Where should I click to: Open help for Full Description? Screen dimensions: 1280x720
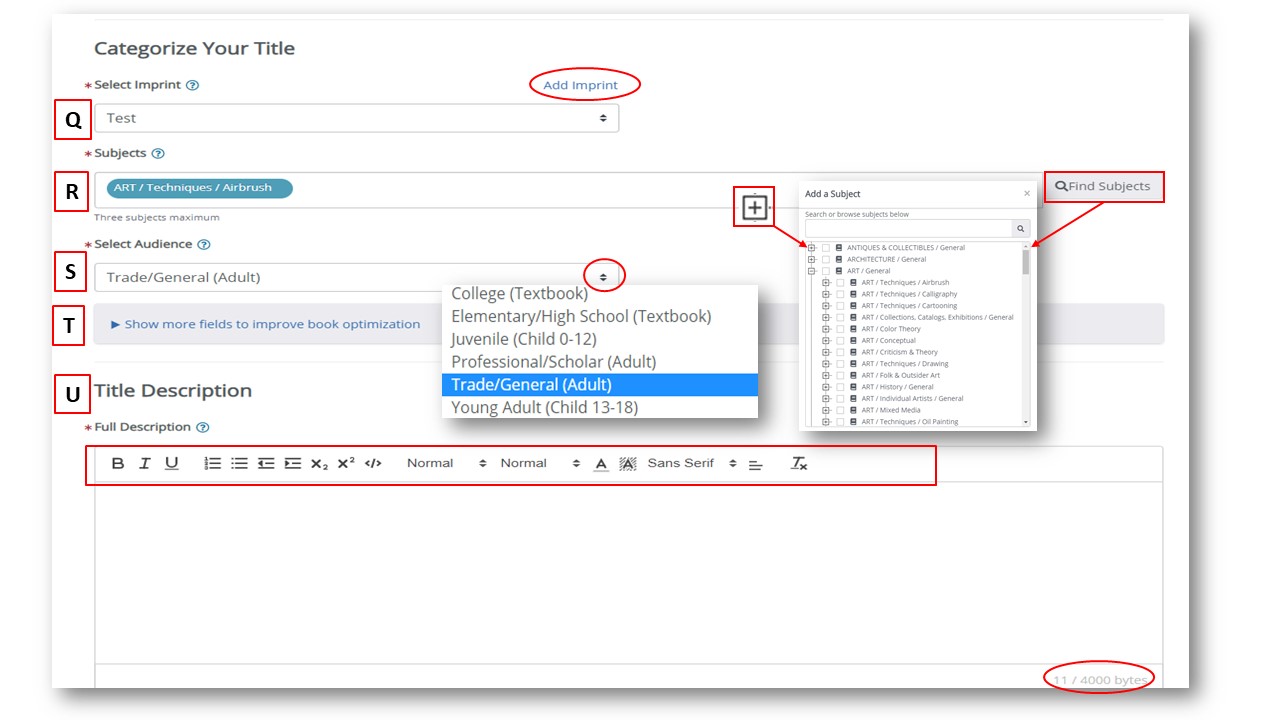[x=203, y=427]
